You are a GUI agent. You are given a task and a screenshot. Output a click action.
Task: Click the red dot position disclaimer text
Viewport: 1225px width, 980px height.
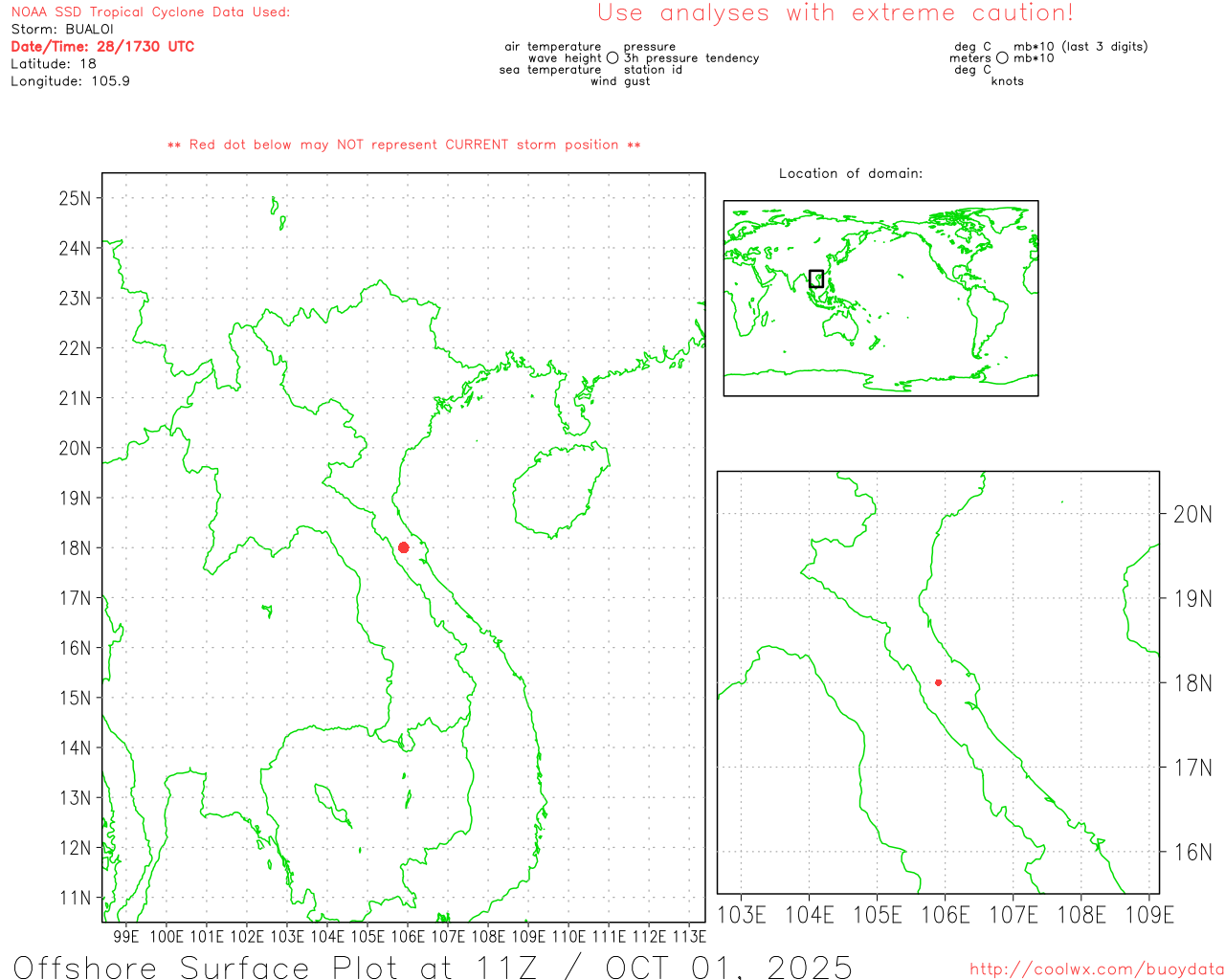404,145
